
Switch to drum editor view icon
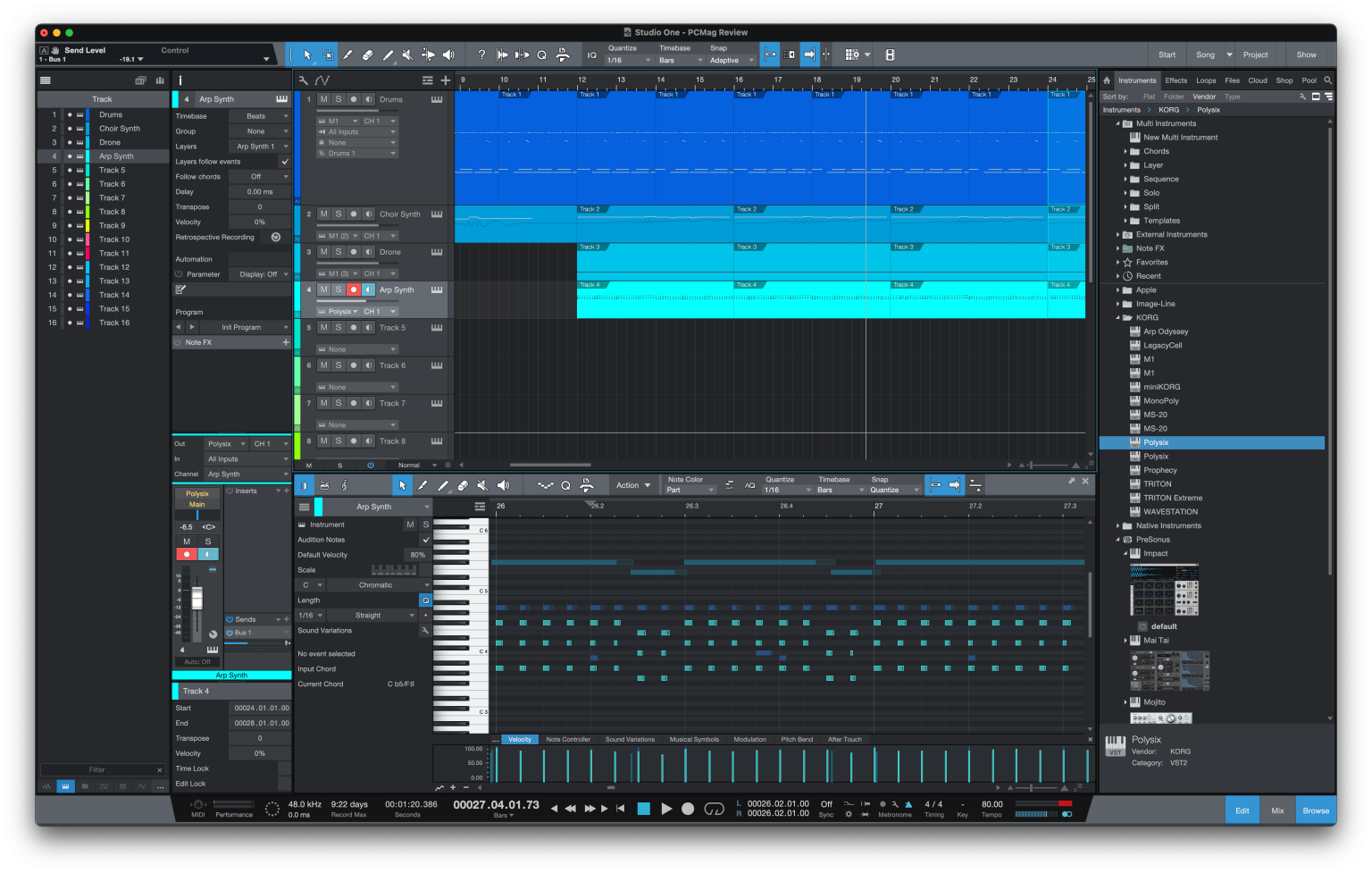tap(324, 485)
